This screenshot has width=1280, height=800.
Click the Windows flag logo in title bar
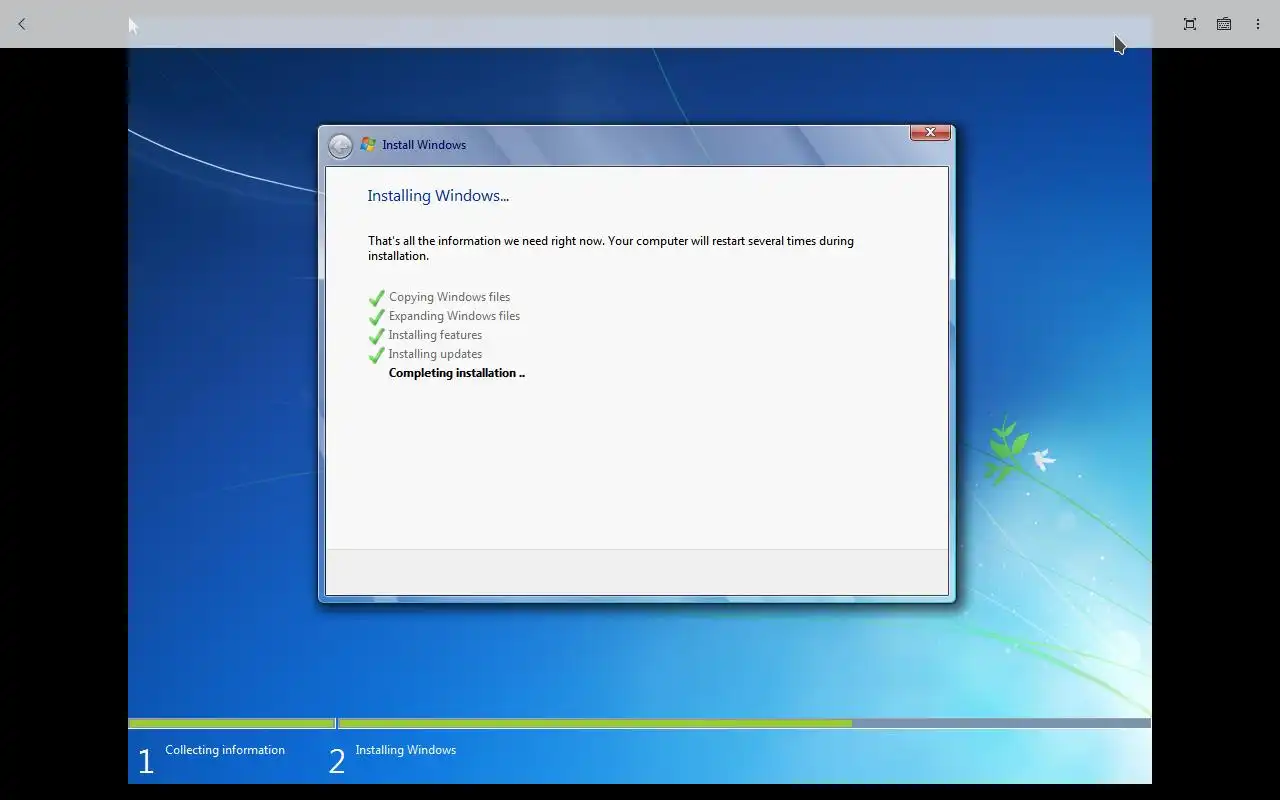coord(368,145)
